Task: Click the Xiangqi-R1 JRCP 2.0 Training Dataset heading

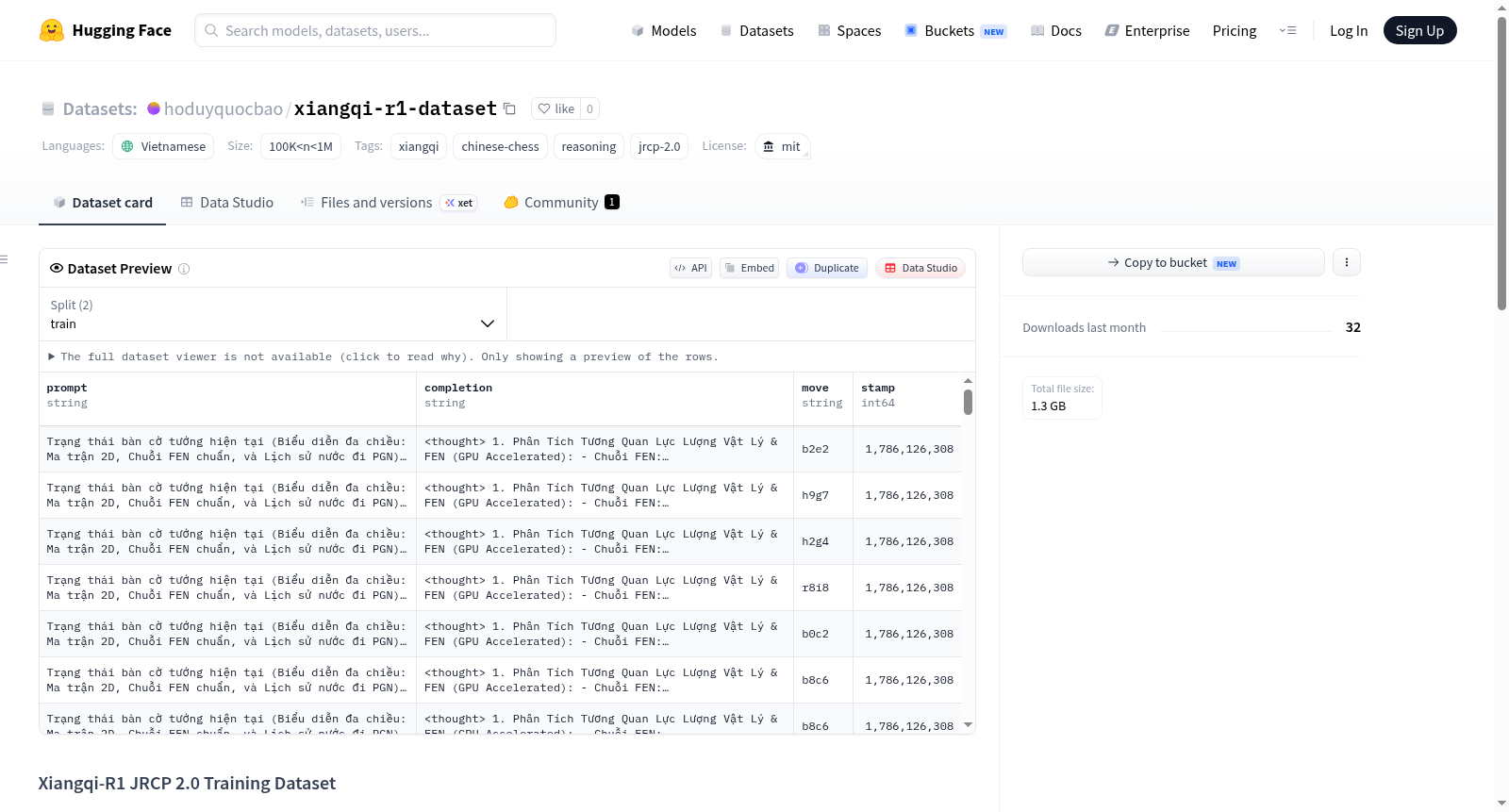Action: pyautogui.click(x=187, y=784)
